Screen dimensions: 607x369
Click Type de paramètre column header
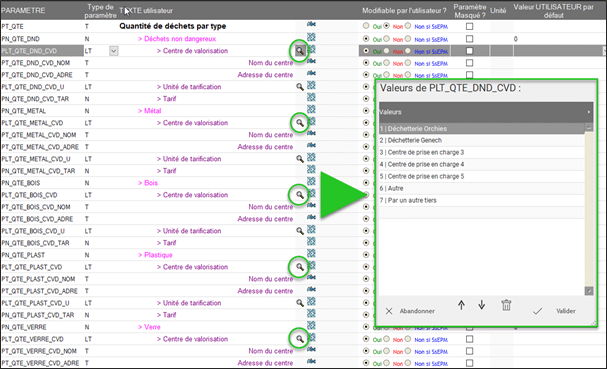[100, 11]
